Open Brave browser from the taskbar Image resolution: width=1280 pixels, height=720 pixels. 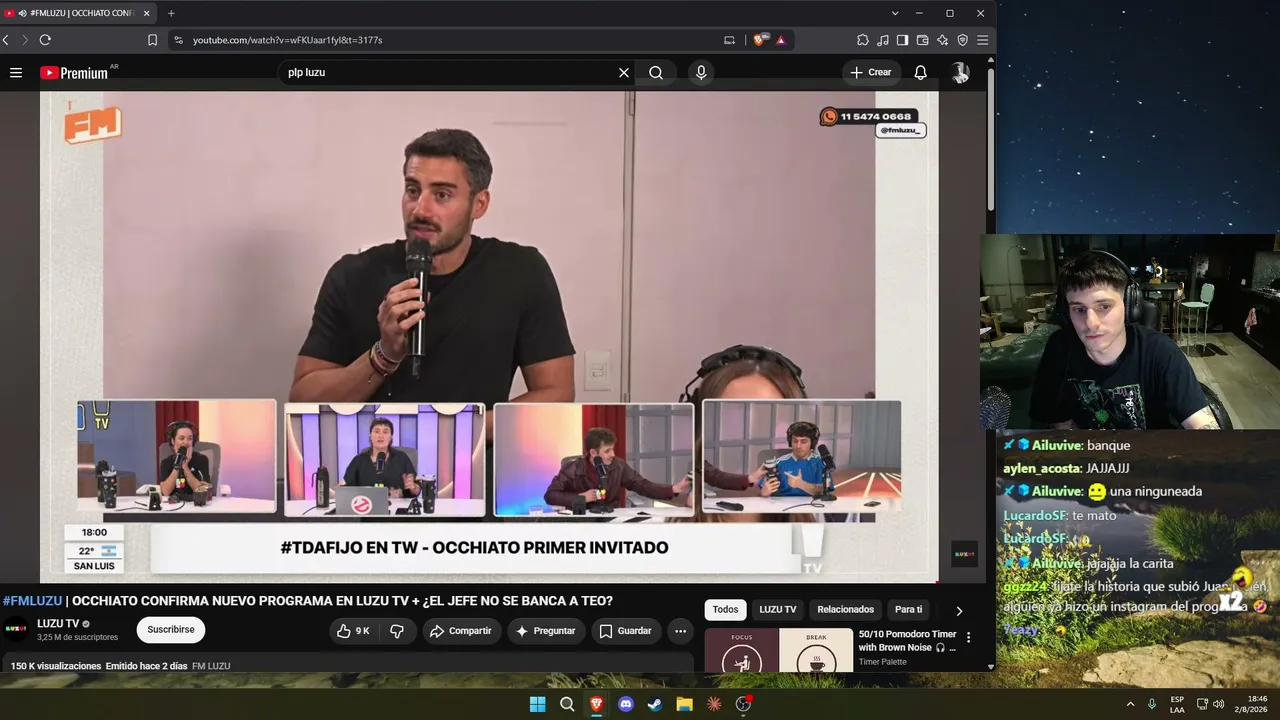[597, 704]
